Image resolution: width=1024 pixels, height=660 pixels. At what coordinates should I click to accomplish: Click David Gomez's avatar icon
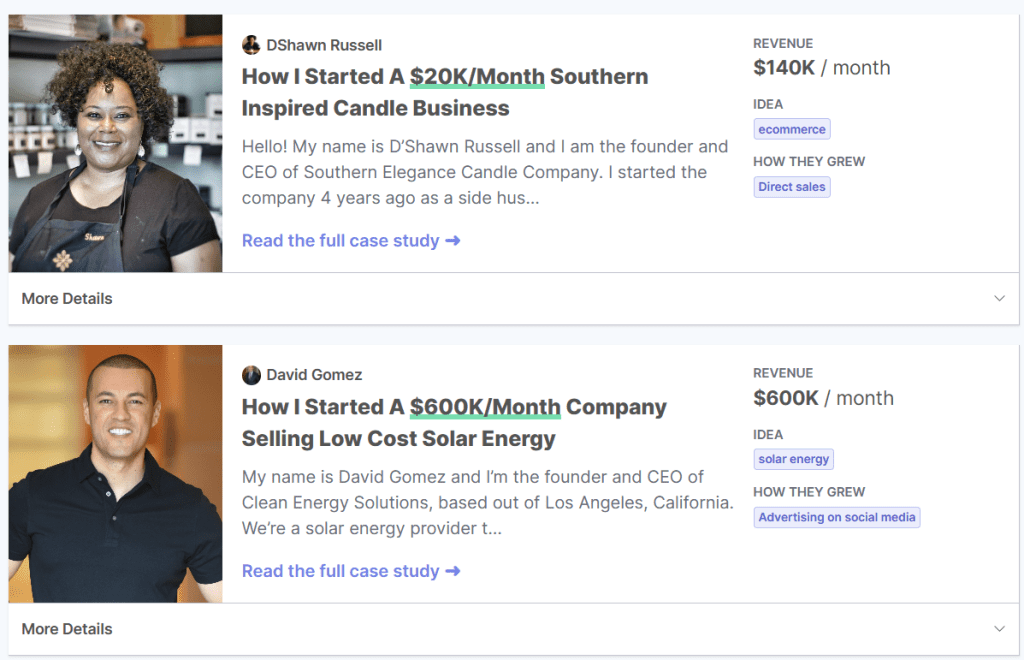click(251, 374)
